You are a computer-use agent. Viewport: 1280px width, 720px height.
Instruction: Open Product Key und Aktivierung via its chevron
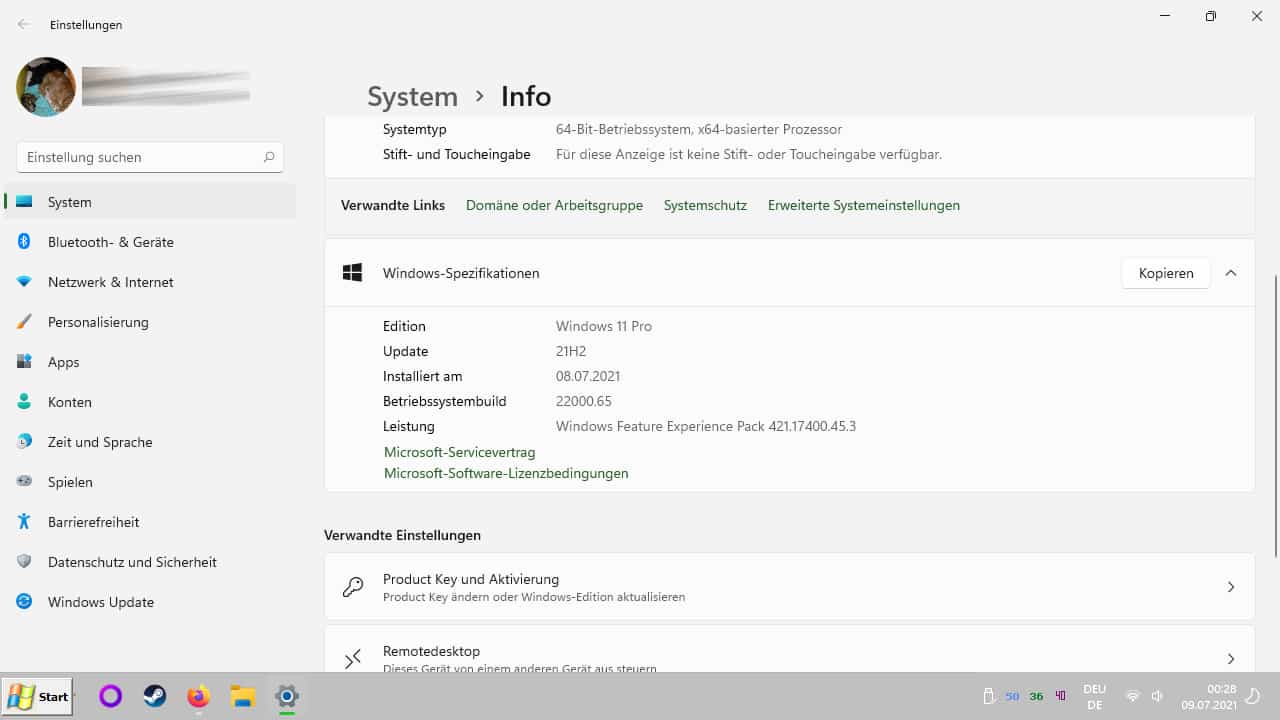(x=1231, y=587)
